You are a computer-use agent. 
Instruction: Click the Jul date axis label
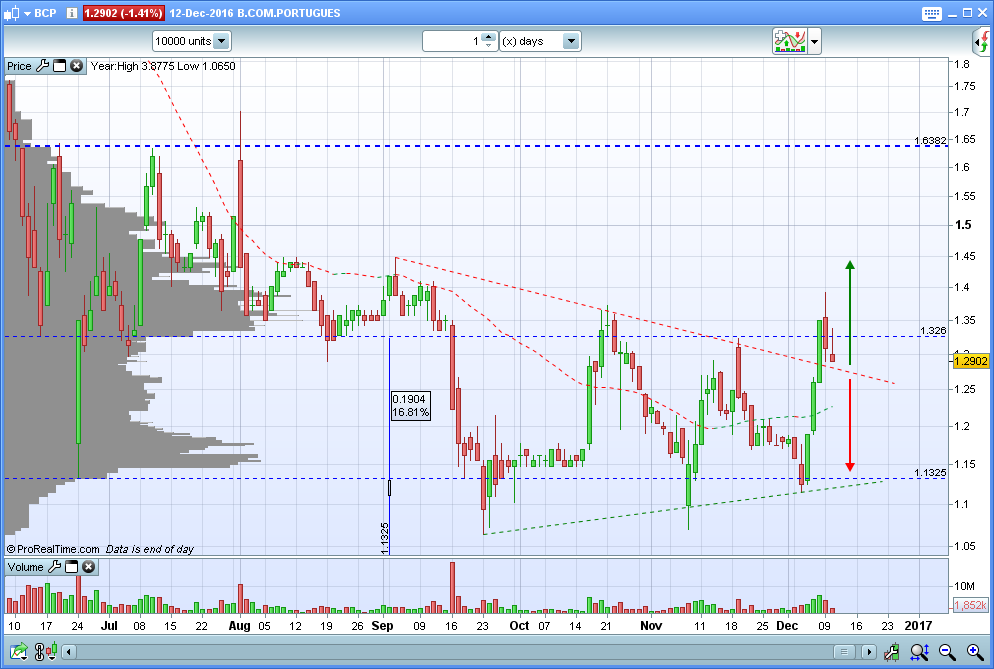pos(110,626)
